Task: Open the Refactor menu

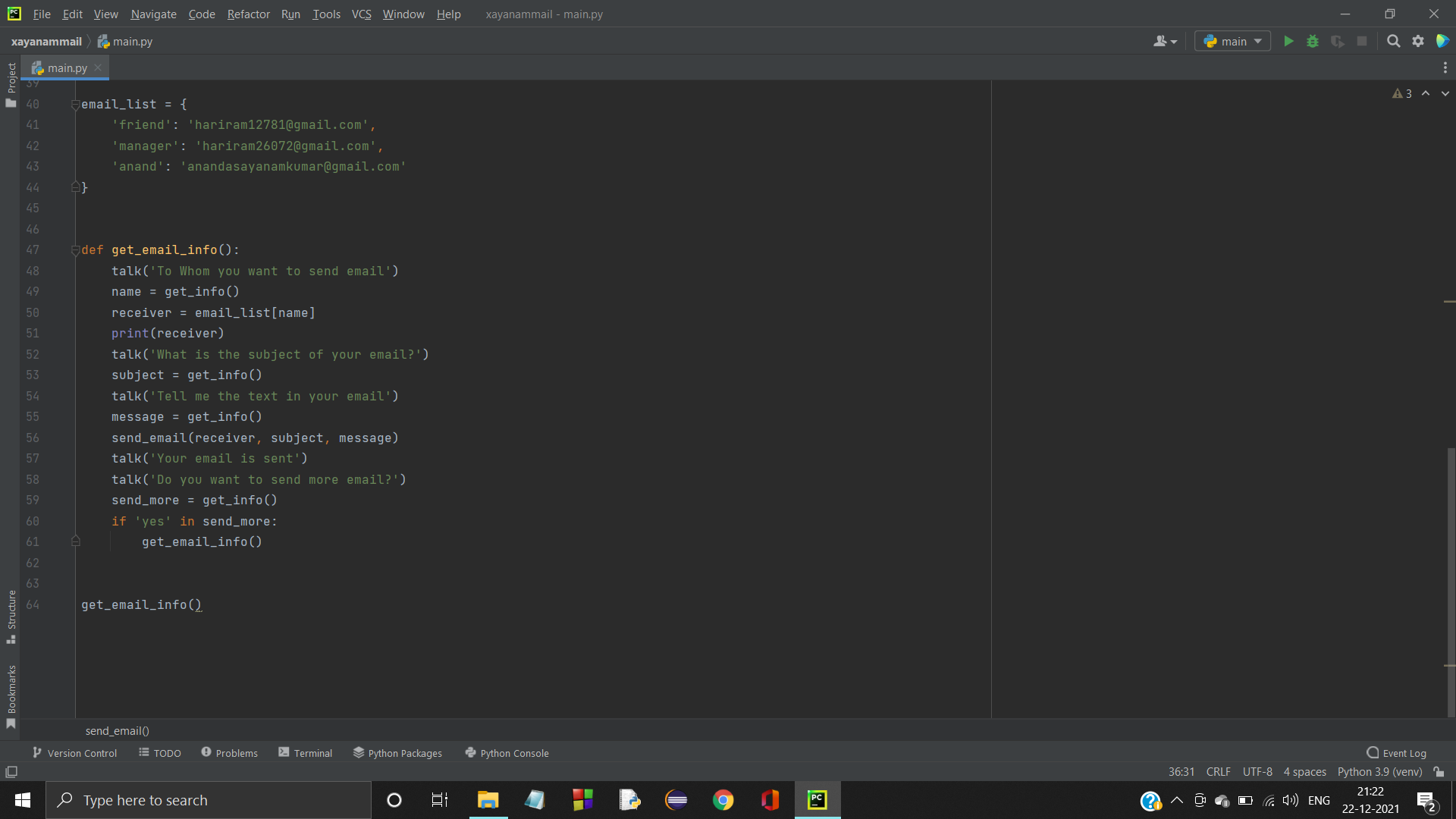Action: 248,14
